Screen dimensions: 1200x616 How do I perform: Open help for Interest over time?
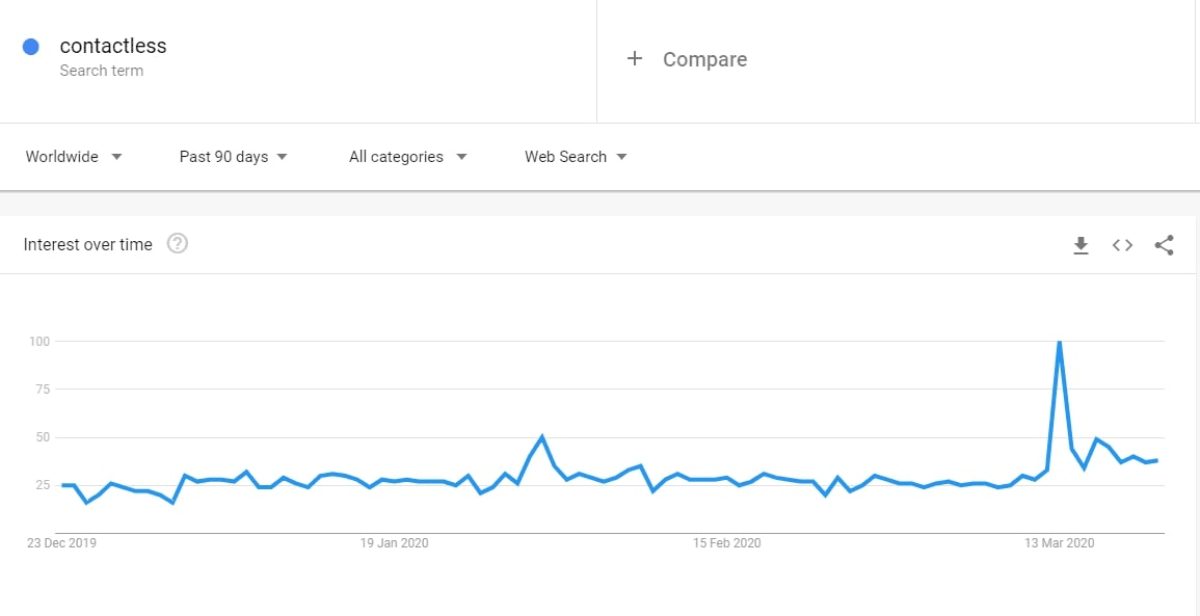[177, 244]
